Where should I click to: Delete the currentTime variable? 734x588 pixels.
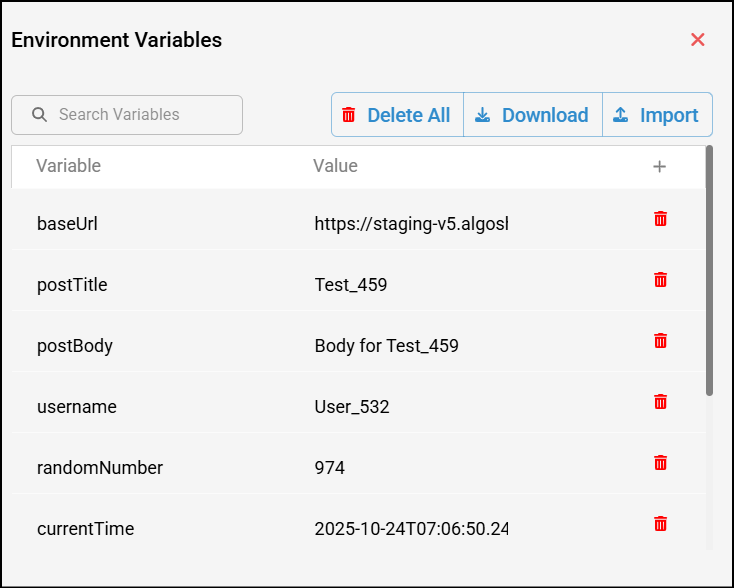[660, 524]
